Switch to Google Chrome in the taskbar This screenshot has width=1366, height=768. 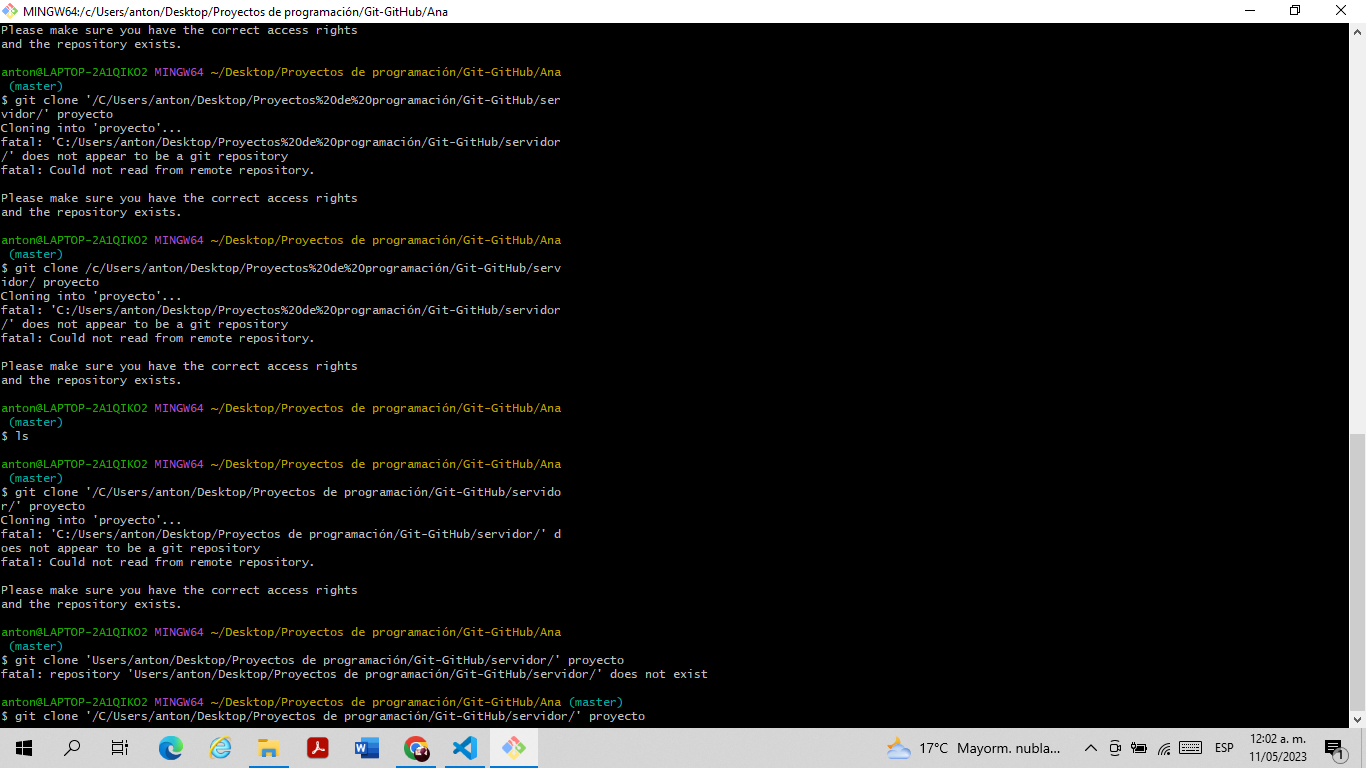click(416, 748)
